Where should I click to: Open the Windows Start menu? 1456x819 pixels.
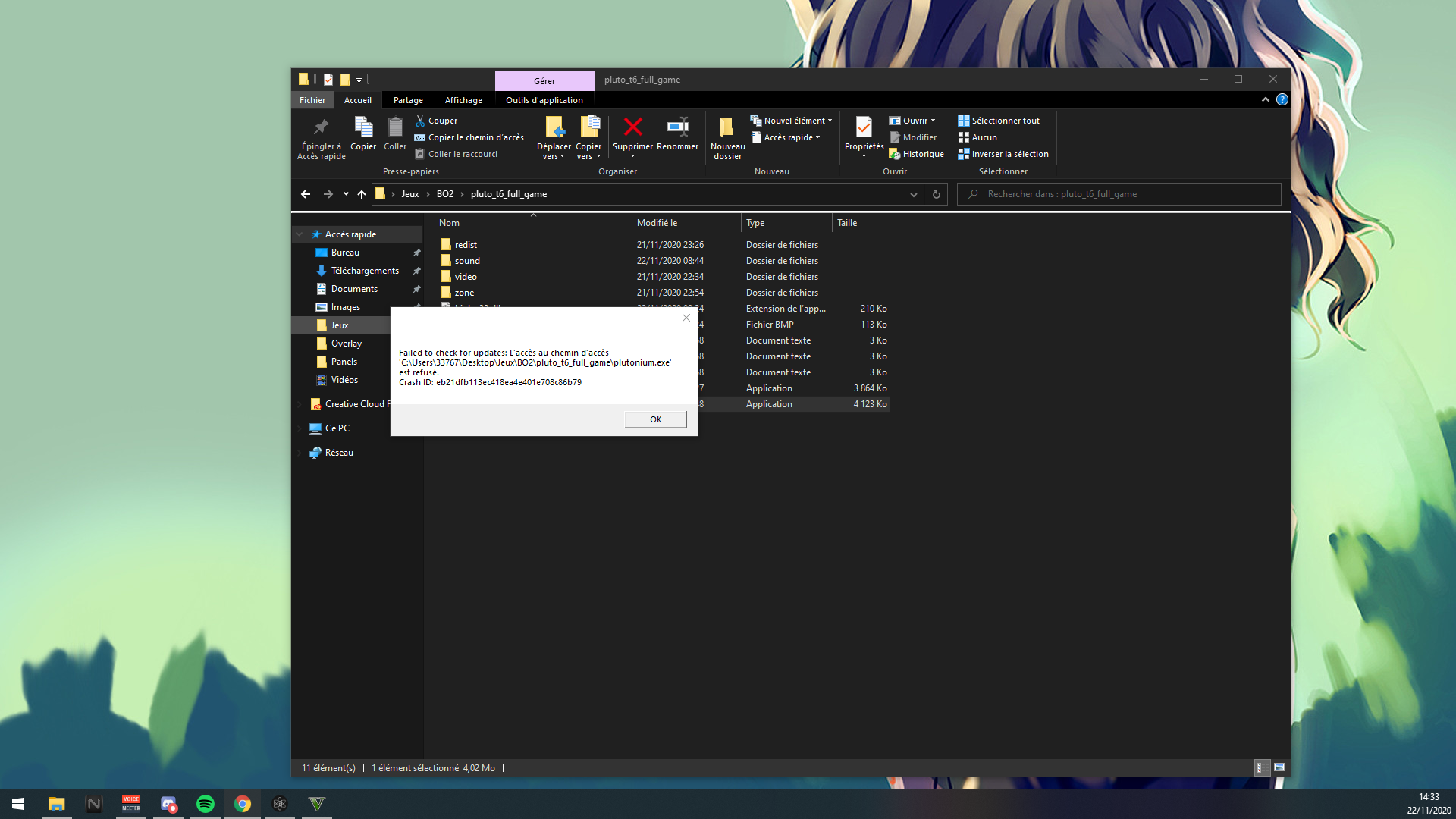18,804
